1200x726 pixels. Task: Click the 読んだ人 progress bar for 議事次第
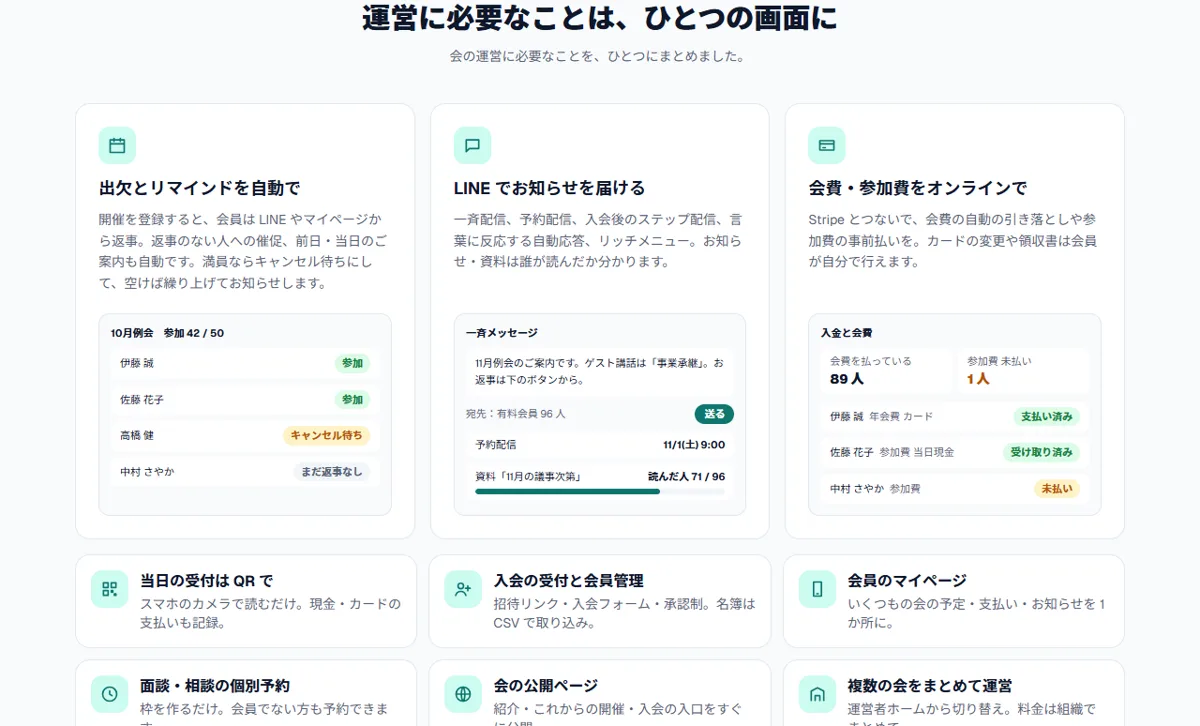tap(600, 491)
